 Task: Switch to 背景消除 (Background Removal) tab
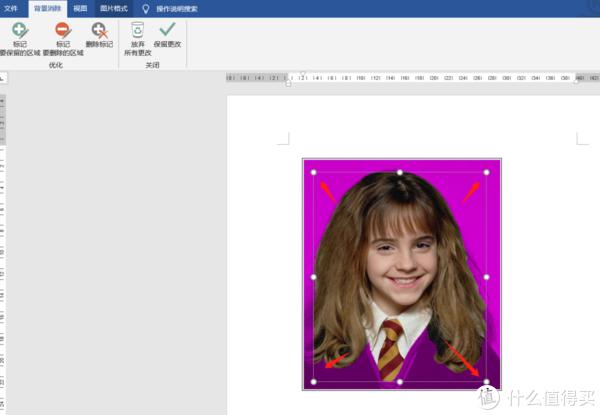pyautogui.click(x=47, y=8)
